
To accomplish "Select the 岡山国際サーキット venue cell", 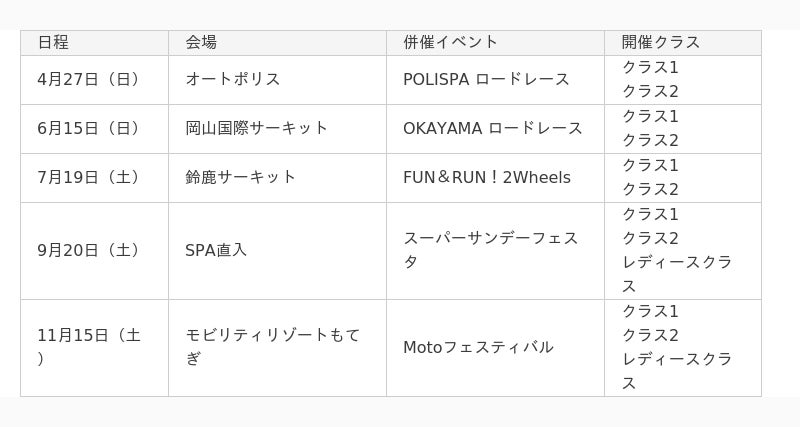I will pos(257,128).
